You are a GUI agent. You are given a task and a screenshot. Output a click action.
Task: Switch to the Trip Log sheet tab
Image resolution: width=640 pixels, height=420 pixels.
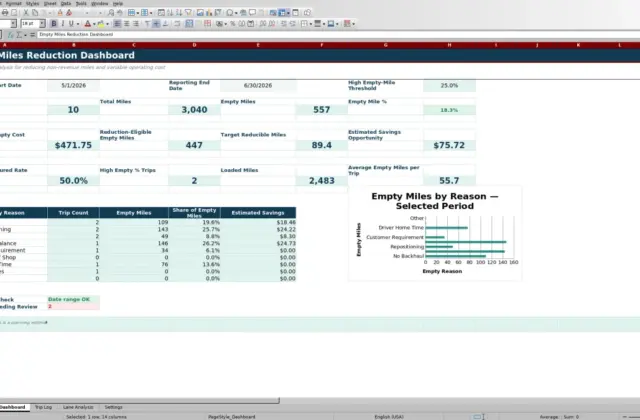(x=43, y=407)
